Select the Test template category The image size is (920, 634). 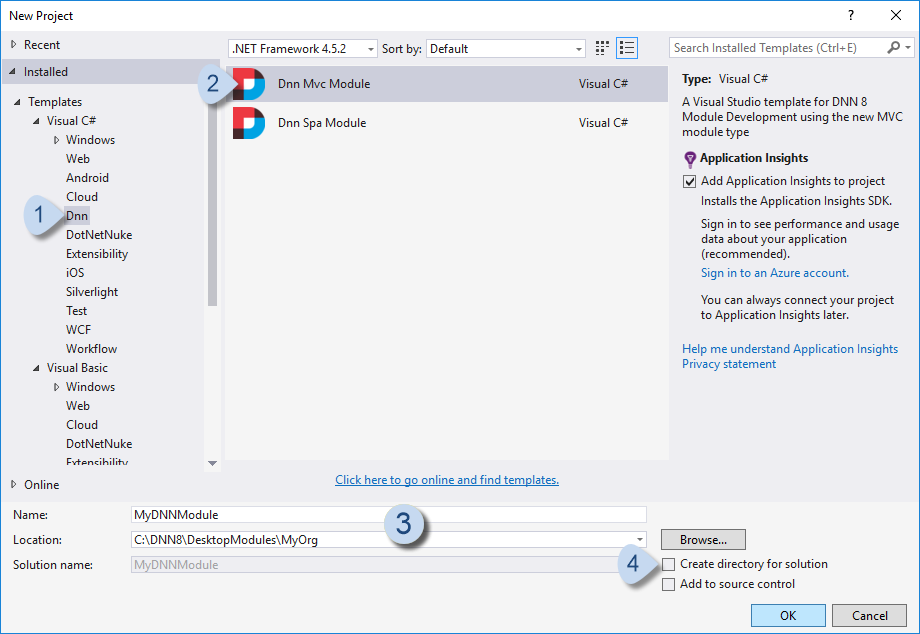point(76,311)
